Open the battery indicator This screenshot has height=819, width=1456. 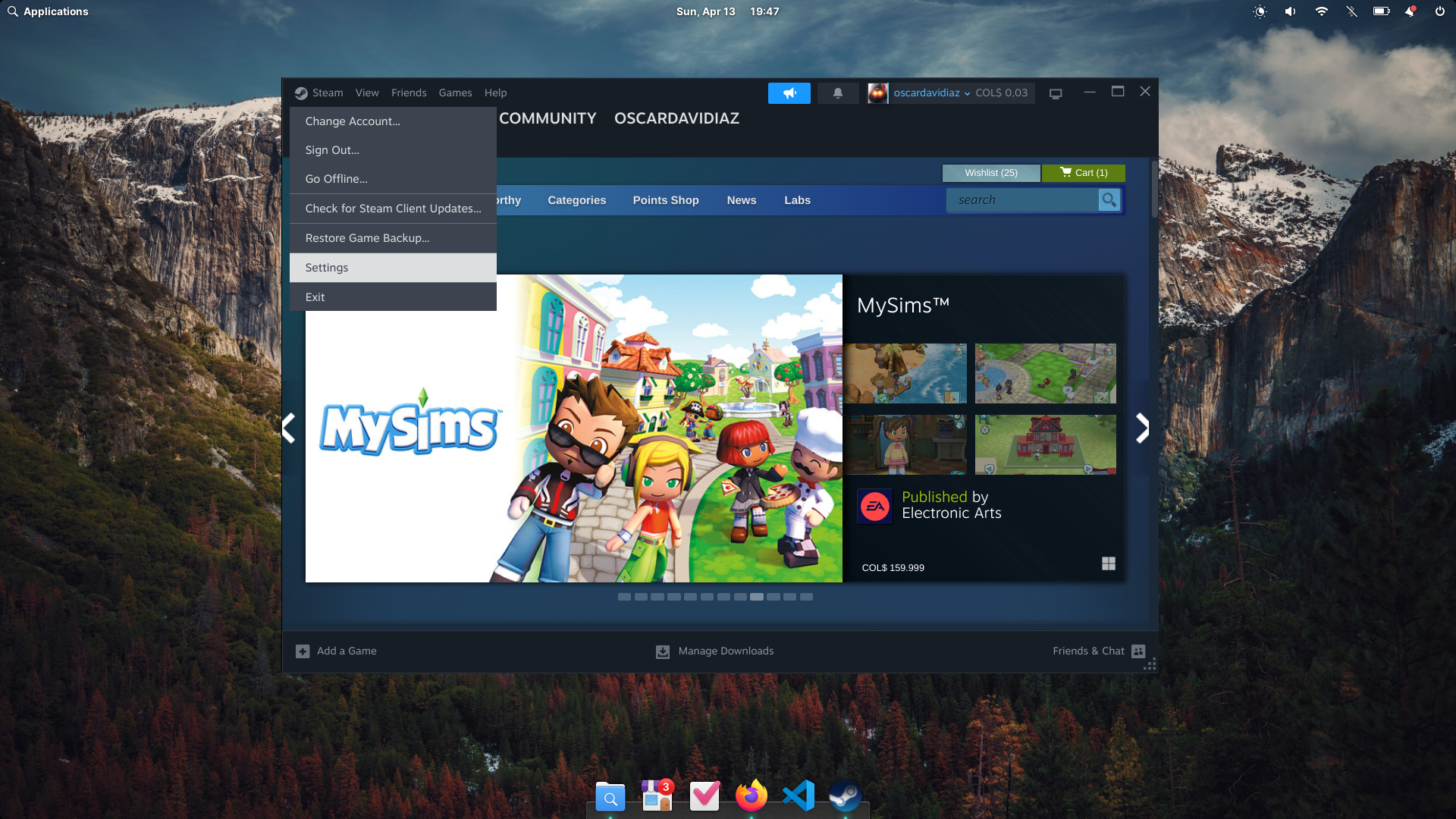(1381, 11)
